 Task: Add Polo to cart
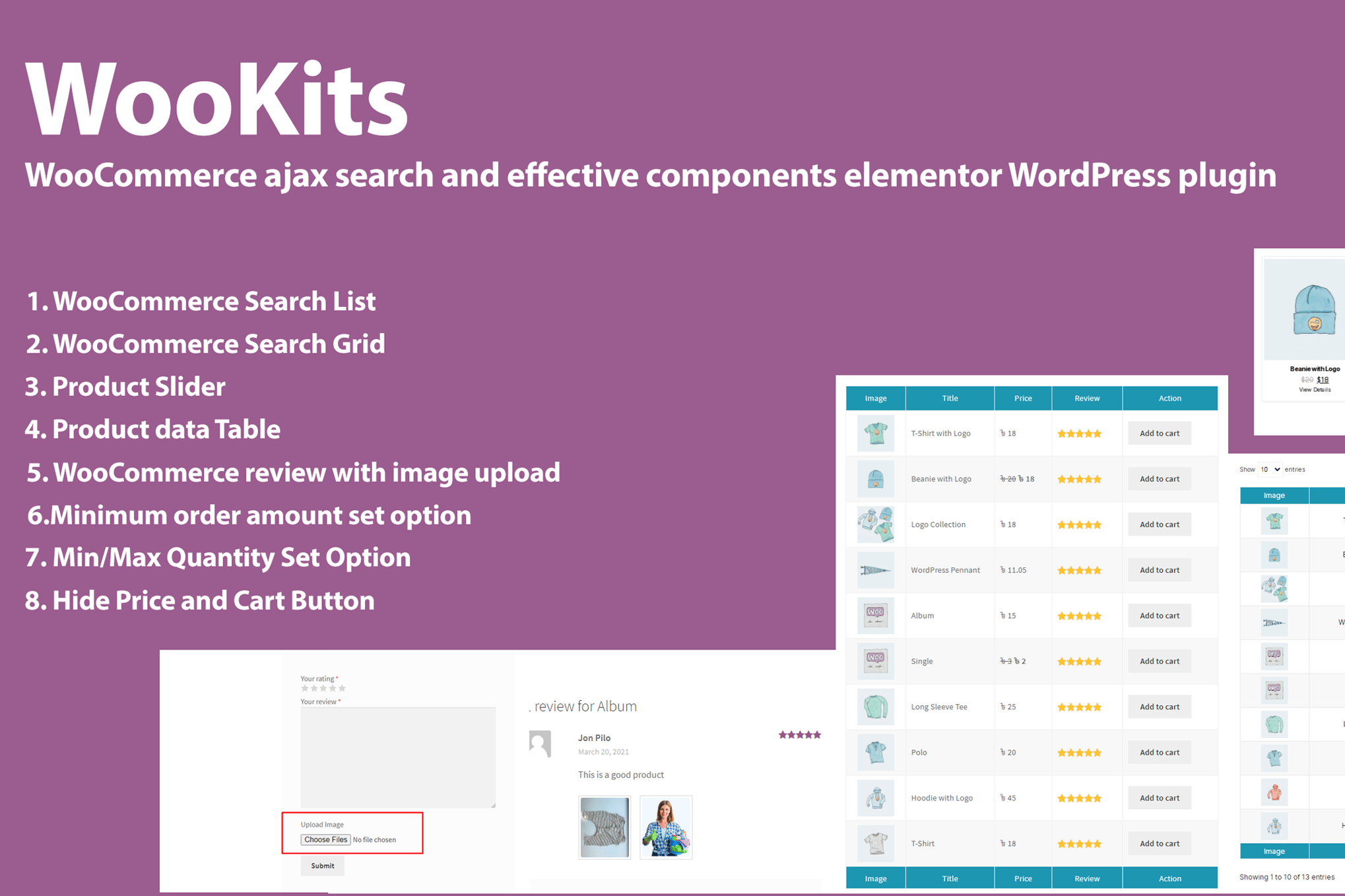1159,752
